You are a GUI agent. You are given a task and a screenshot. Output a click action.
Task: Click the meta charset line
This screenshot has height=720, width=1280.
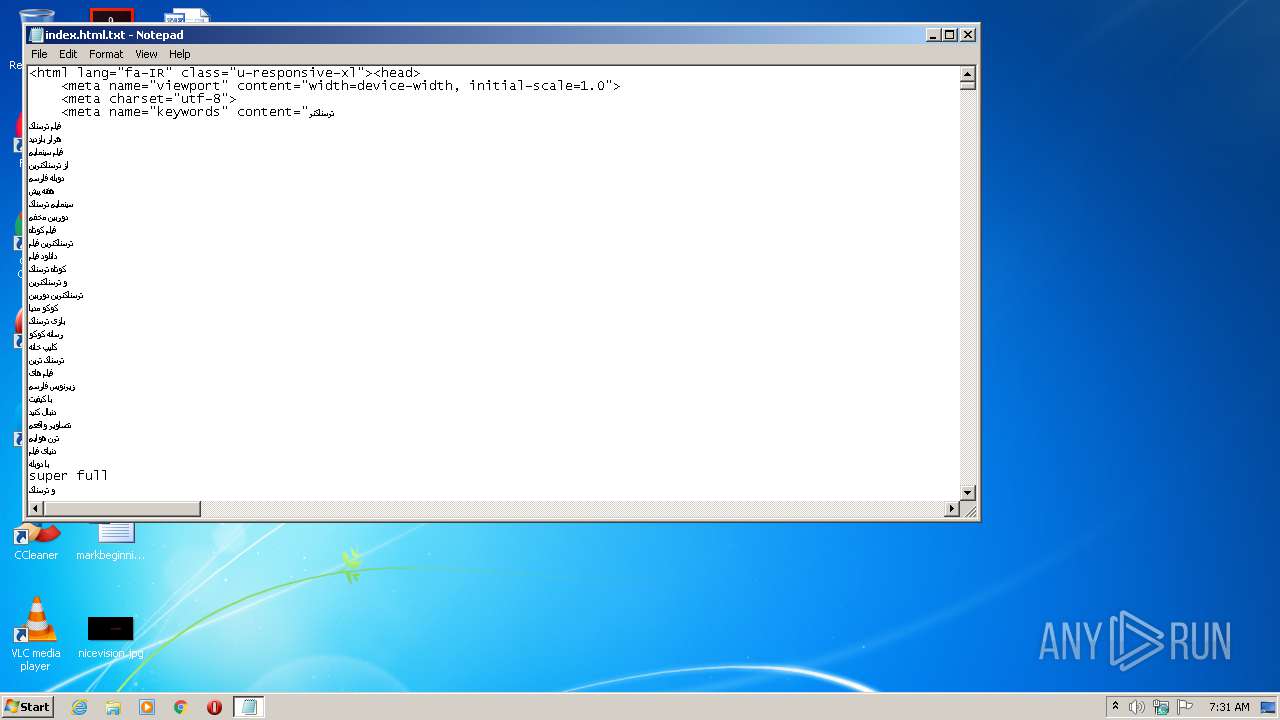coord(149,99)
